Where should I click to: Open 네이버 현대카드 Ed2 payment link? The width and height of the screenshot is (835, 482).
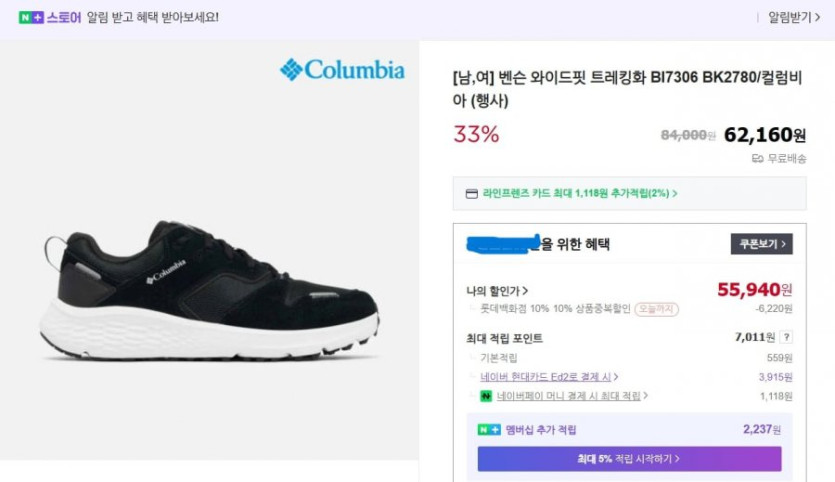click(x=549, y=377)
